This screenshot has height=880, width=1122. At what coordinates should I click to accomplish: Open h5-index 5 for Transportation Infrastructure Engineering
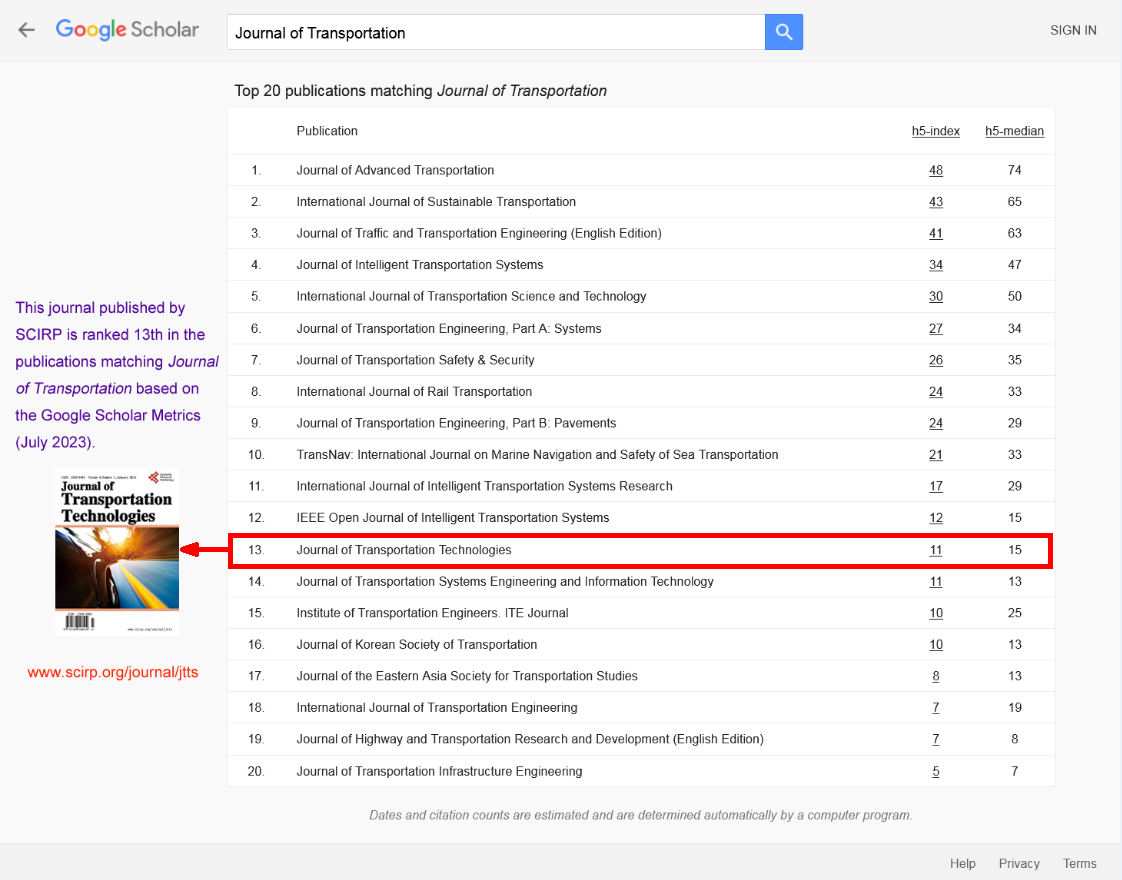935,772
